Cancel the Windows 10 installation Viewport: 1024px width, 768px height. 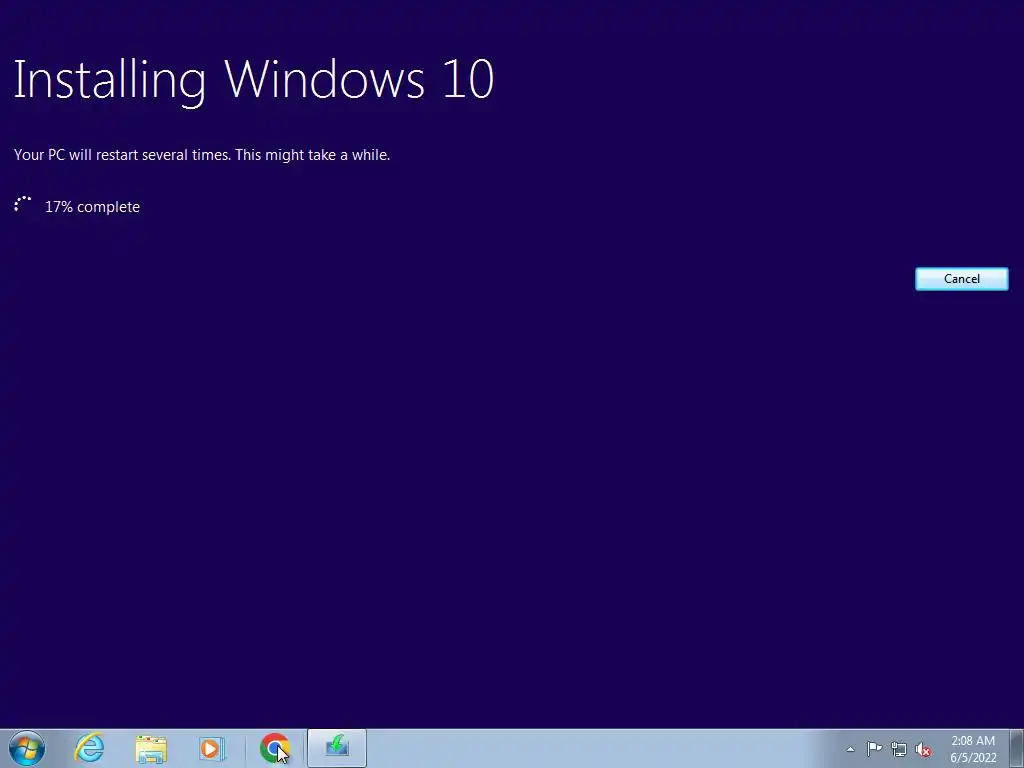pyautogui.click(x=961, y=279)
